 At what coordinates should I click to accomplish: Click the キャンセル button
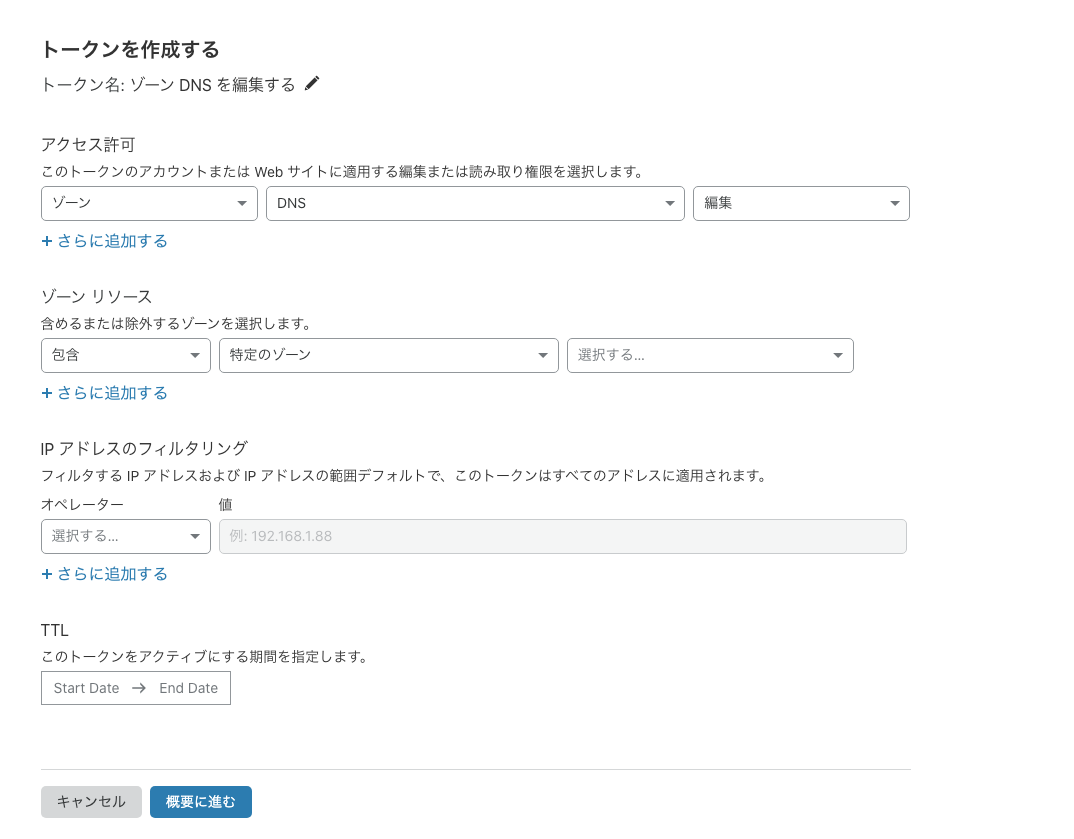pos(91,802)
